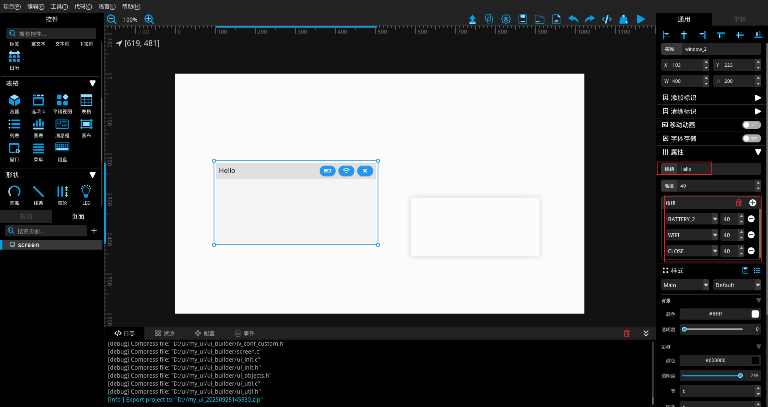768x407 pixels.
Task: Click the close X button in Hello window
Action: coord(365,170)
